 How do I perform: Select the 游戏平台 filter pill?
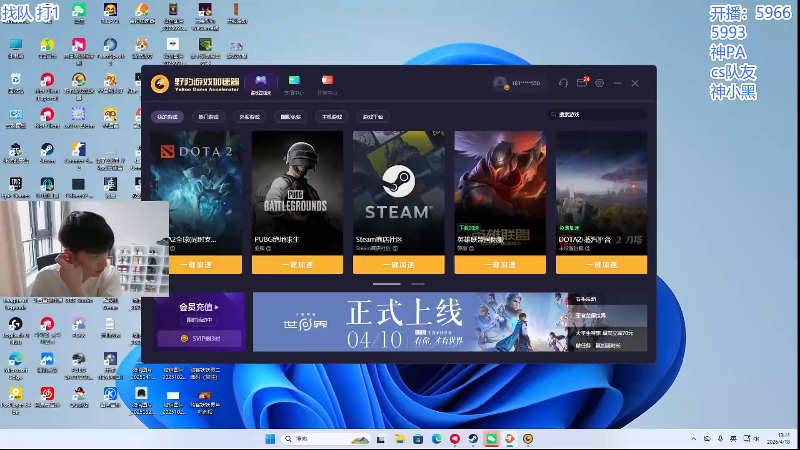(x=373, y=117)
